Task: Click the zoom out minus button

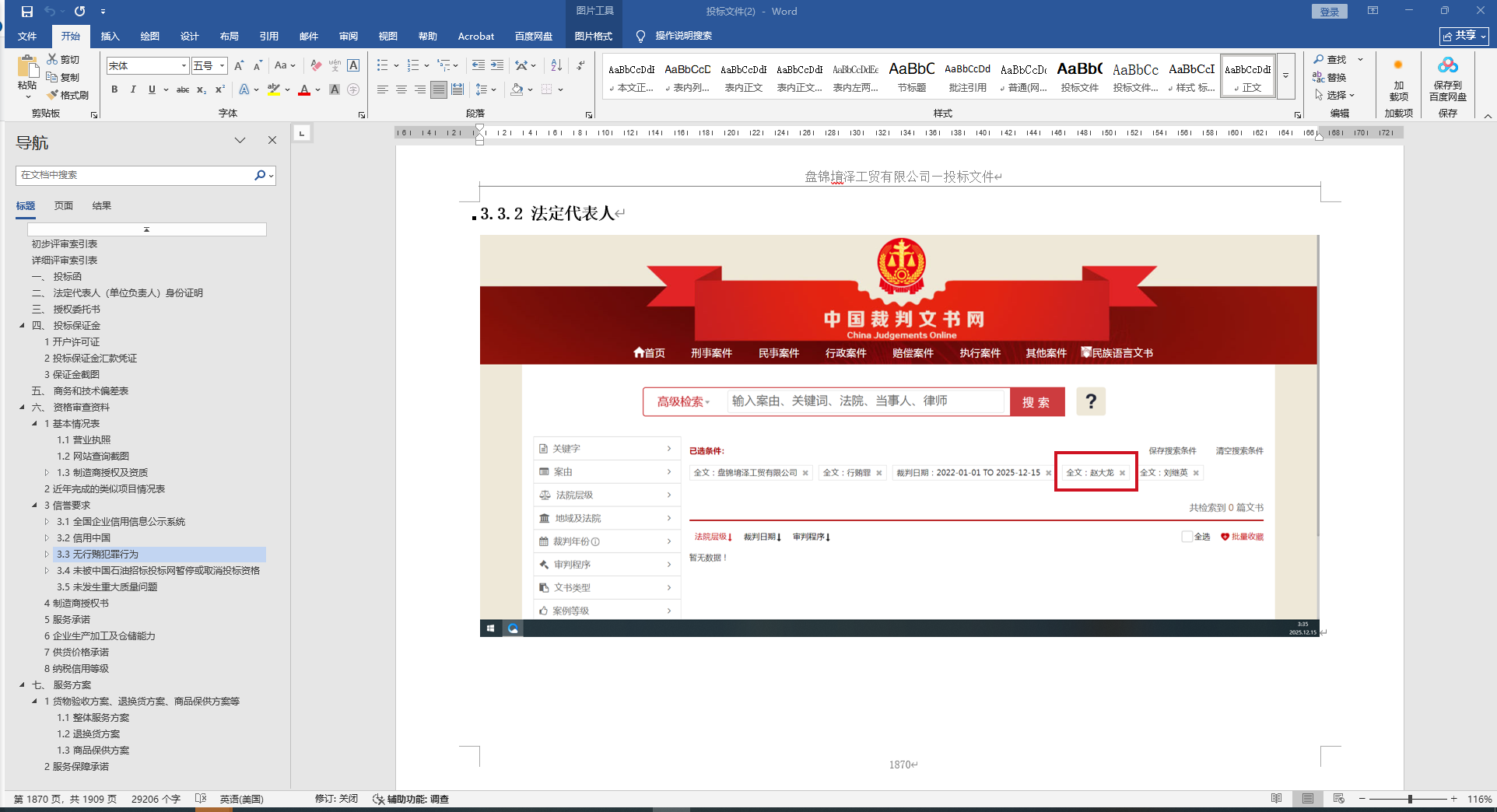Action: [1362, 799]
